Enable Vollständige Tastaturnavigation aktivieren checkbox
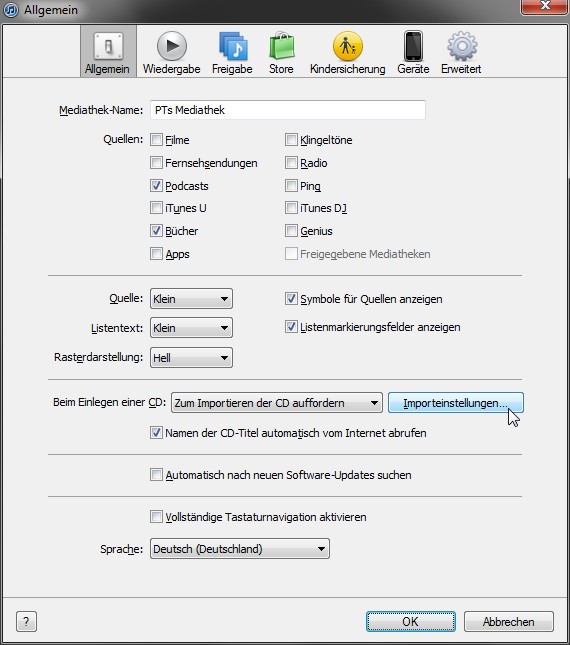Viewport: 570px width, 645px height. coord(156,517)
